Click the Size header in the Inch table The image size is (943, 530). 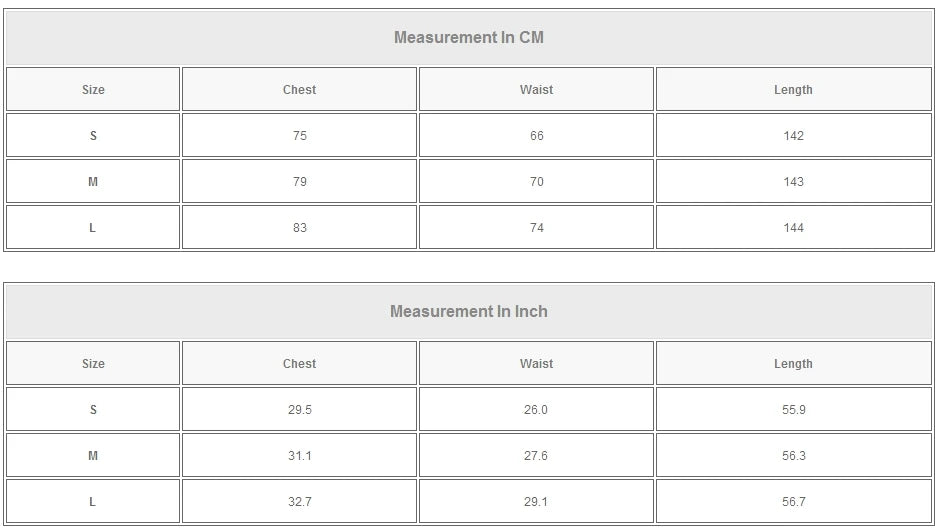click(93, 364)
